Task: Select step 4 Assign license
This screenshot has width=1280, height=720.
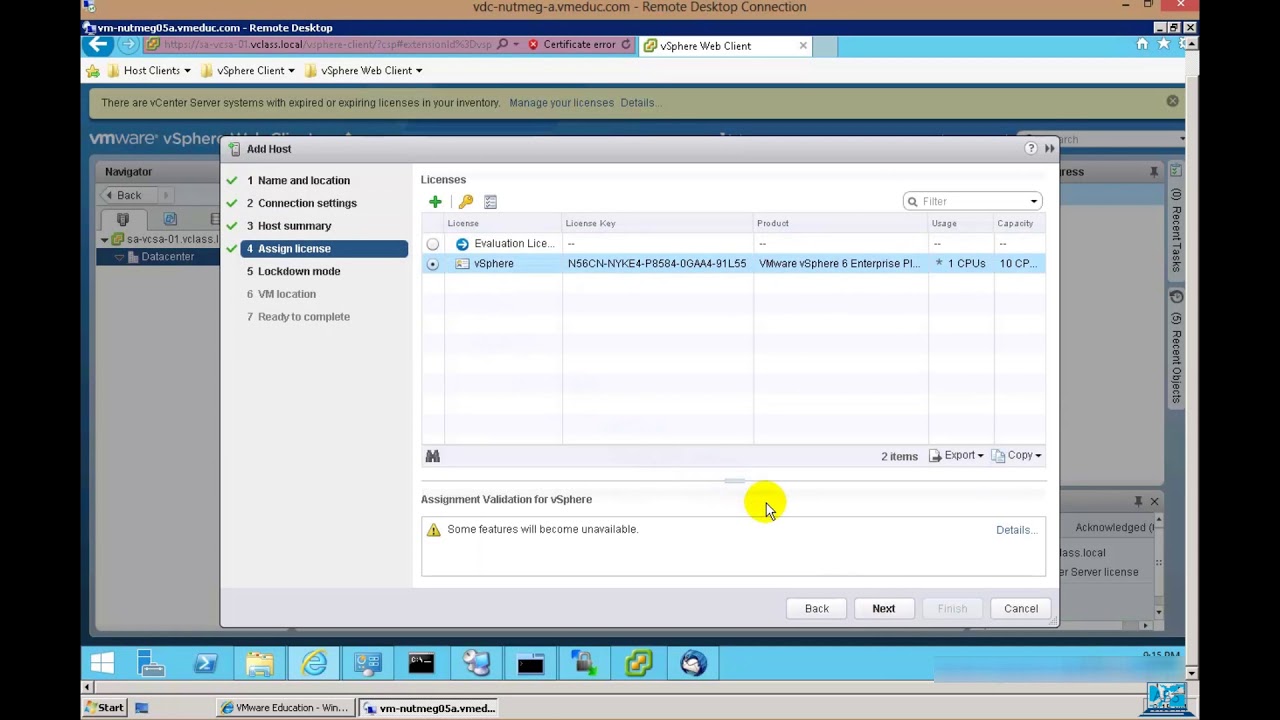Action: [x=324, y=248]
